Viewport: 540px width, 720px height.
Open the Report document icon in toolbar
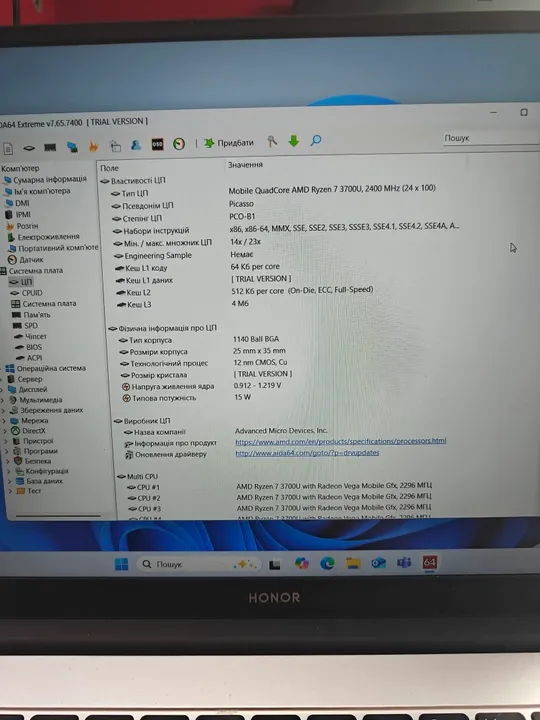(8, 148)
